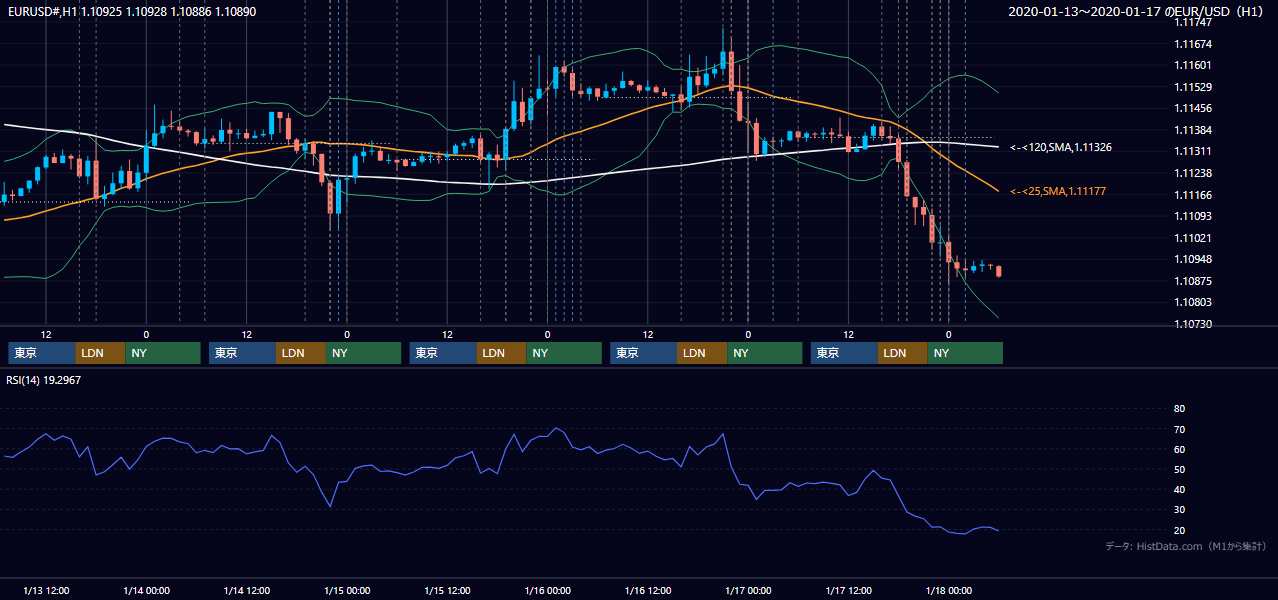The width and height of the screenshot is (1278, 600).
Task: Click price axis value 1.11674
Action: coord(1193,44)
